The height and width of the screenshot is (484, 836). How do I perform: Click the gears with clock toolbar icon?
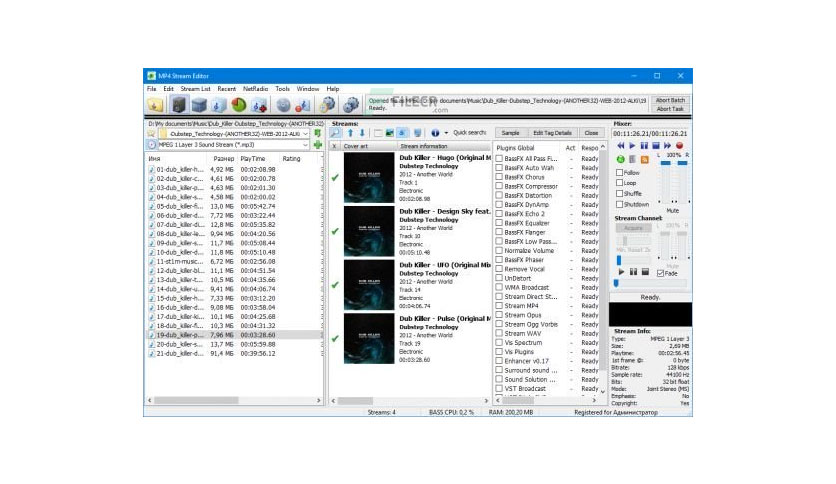[327, 105]
